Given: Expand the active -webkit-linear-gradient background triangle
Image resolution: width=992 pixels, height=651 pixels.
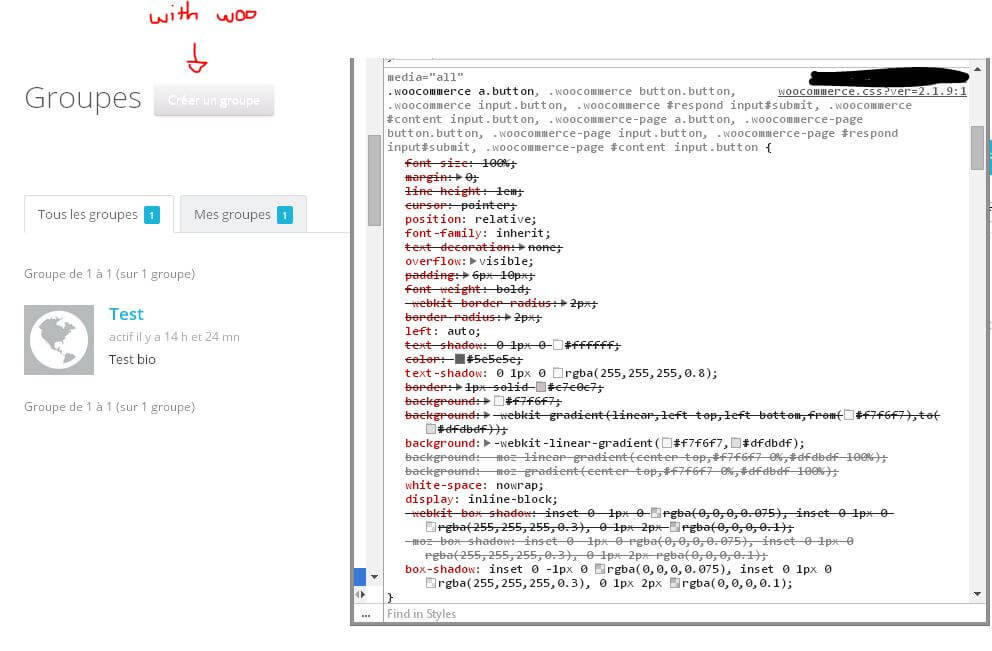Looking at the screenshot, I should [487, 443].
